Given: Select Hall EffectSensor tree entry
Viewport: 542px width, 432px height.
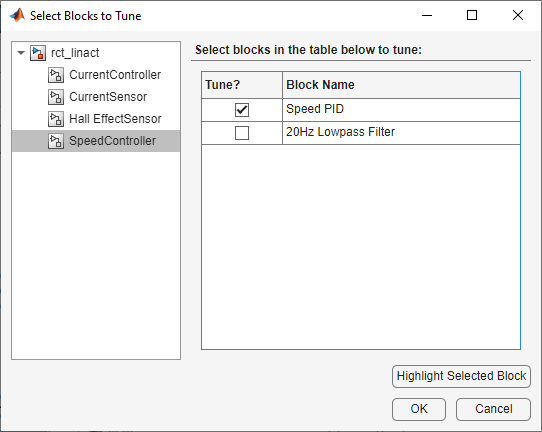Looking at the screenshot, I should pos(115,119).
